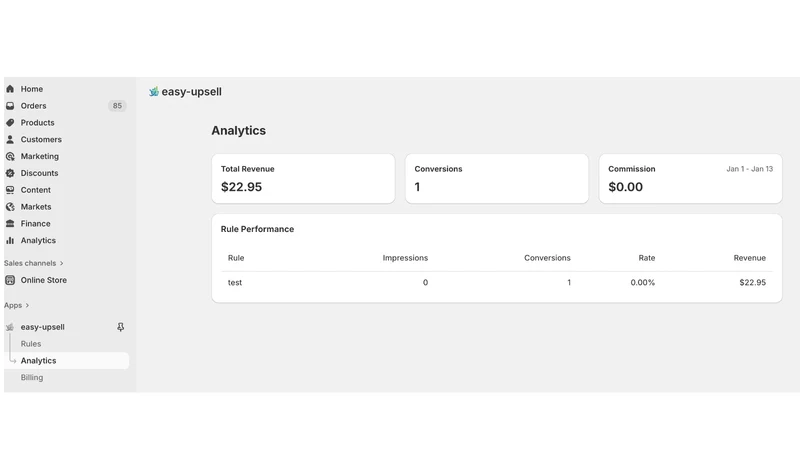Viewport: 800px width, 450px height.
Task: Click the 0 impressions cell
Action: point(425,283)
